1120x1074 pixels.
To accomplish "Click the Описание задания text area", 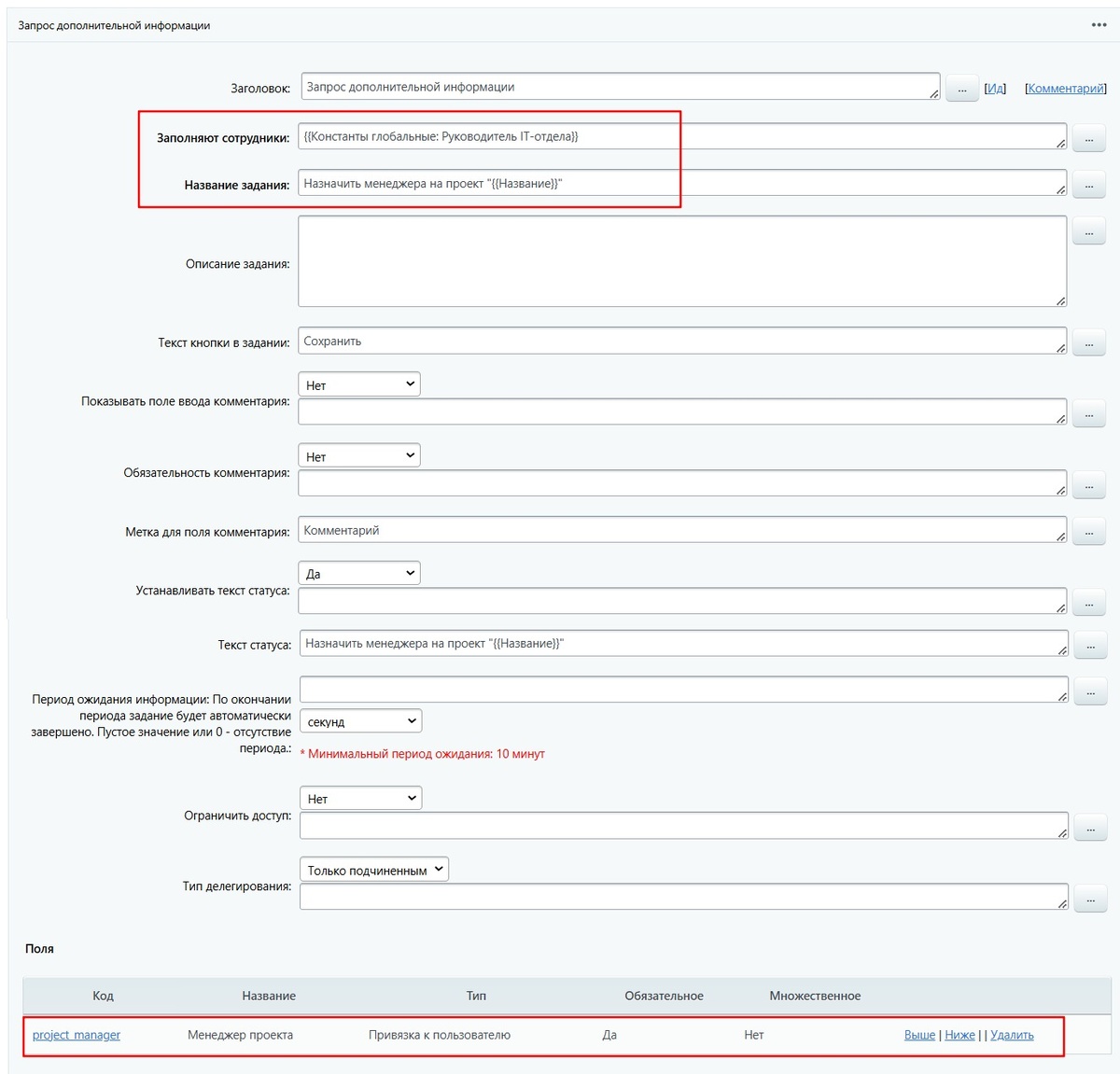I will point(682,261).
